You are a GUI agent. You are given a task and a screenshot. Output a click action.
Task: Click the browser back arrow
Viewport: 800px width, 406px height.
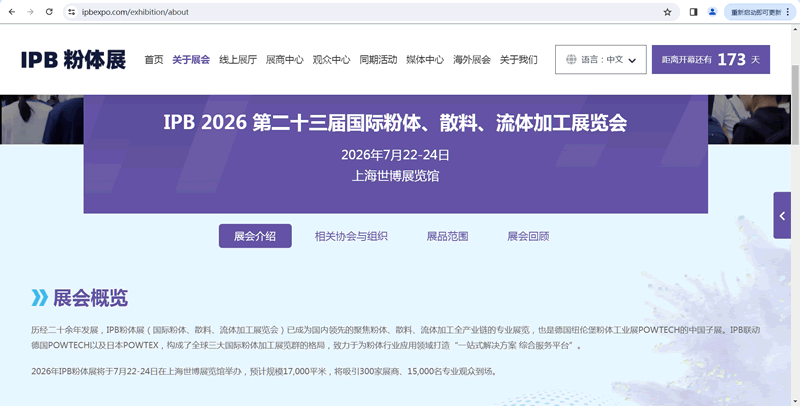(11, 12)
